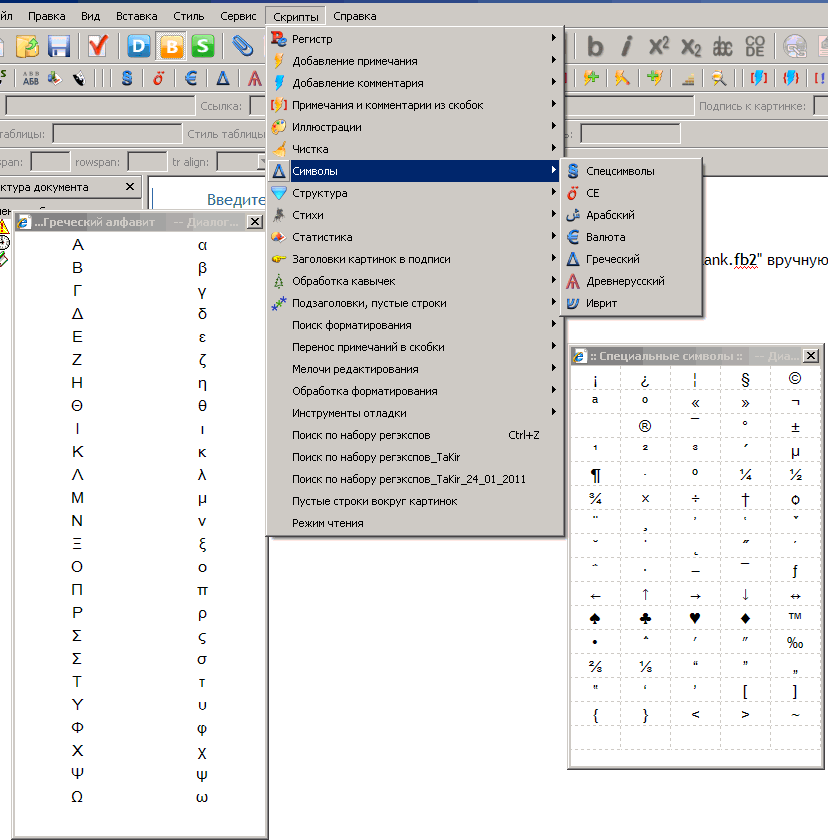Viewport: 828px width, 840px height.
Task: Apply italic formatting using the i icon
Action: pos(626,46)
